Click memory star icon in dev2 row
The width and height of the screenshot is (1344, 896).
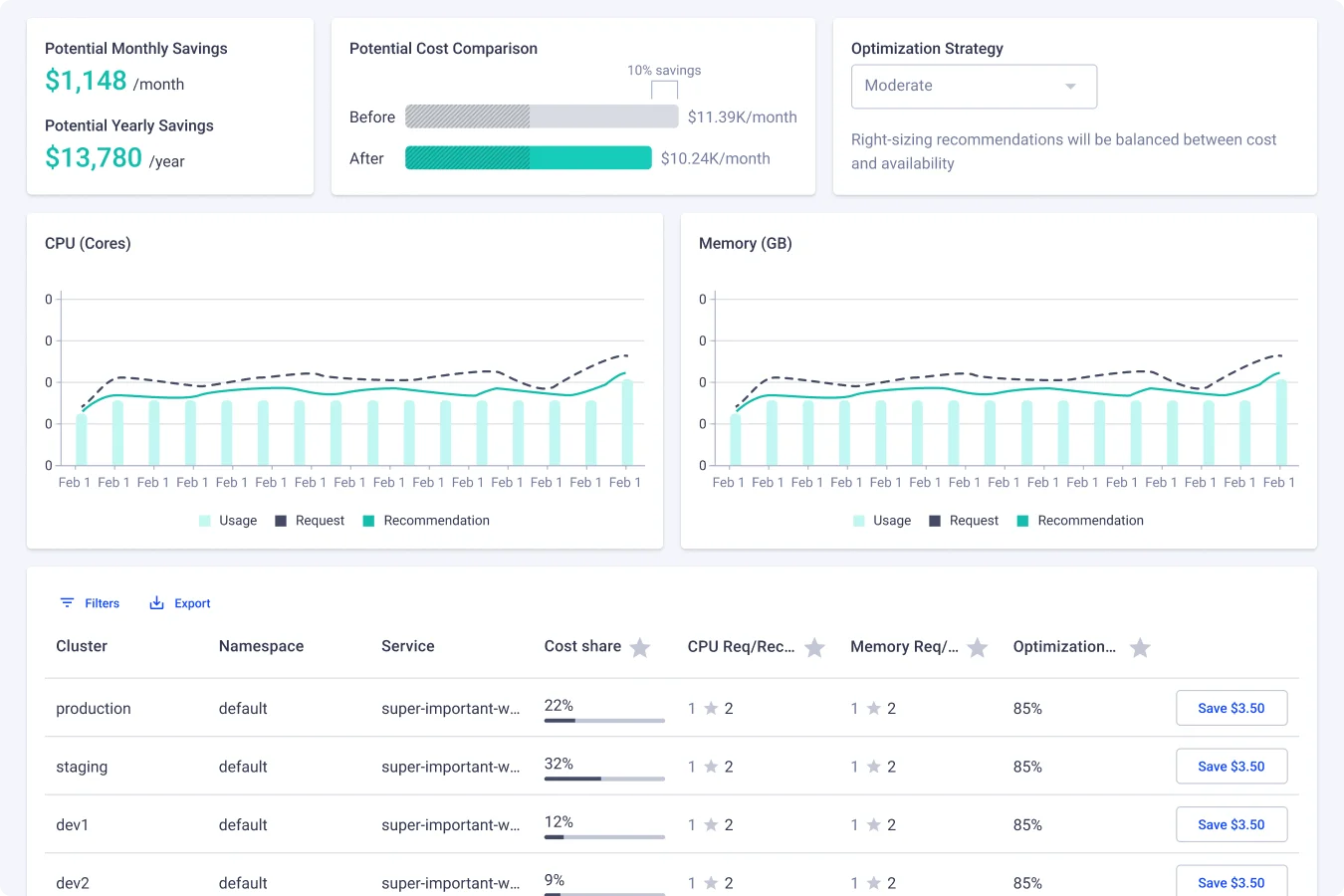873,883
